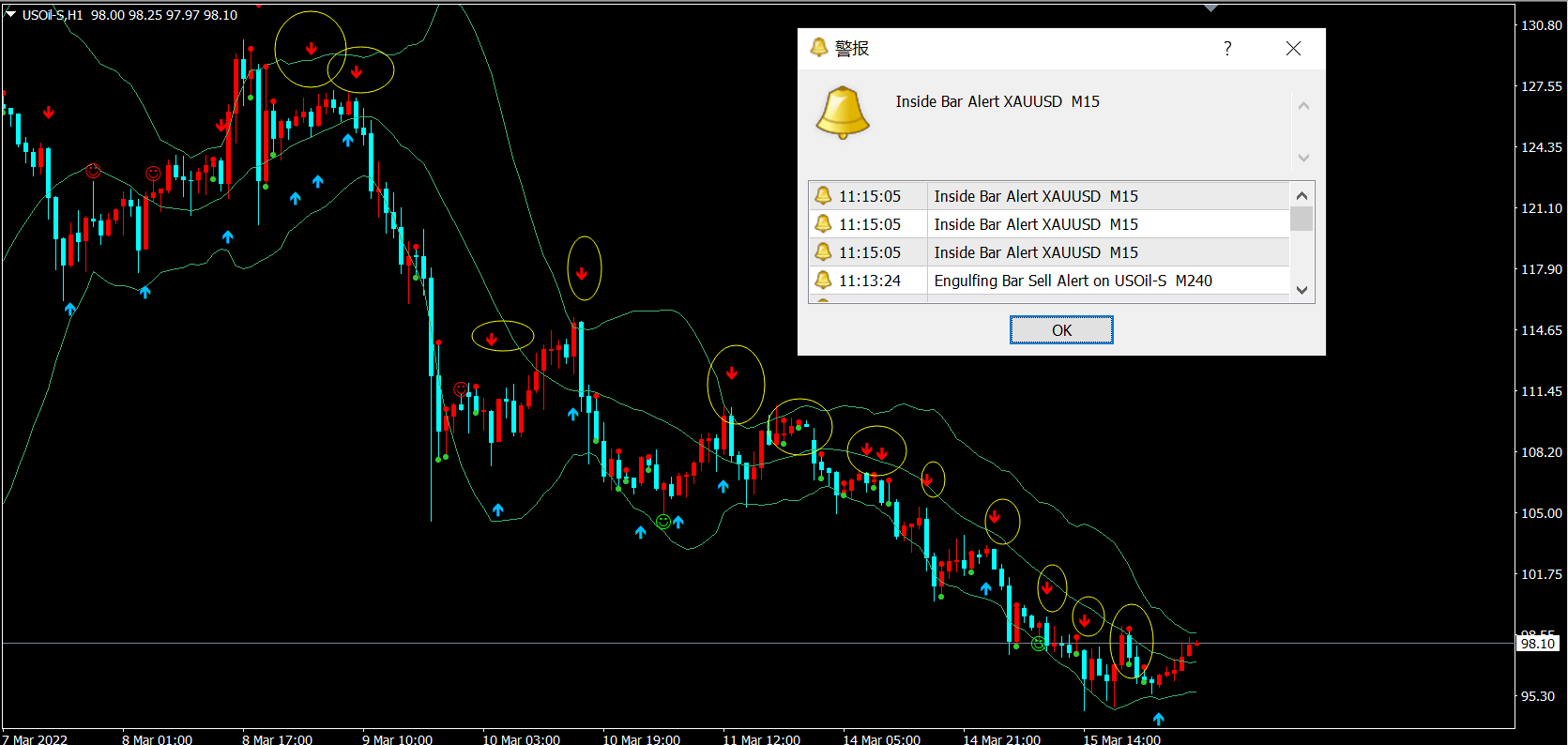
Task: Click the chart shift triangle on the top edge
Action: (x=1211, y=8)
